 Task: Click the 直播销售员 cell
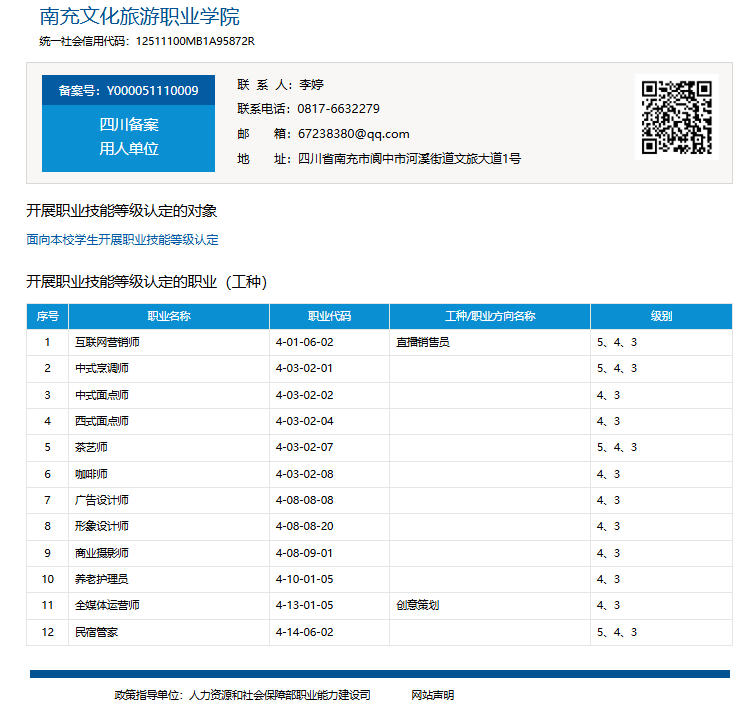click(x=490, y=342)
